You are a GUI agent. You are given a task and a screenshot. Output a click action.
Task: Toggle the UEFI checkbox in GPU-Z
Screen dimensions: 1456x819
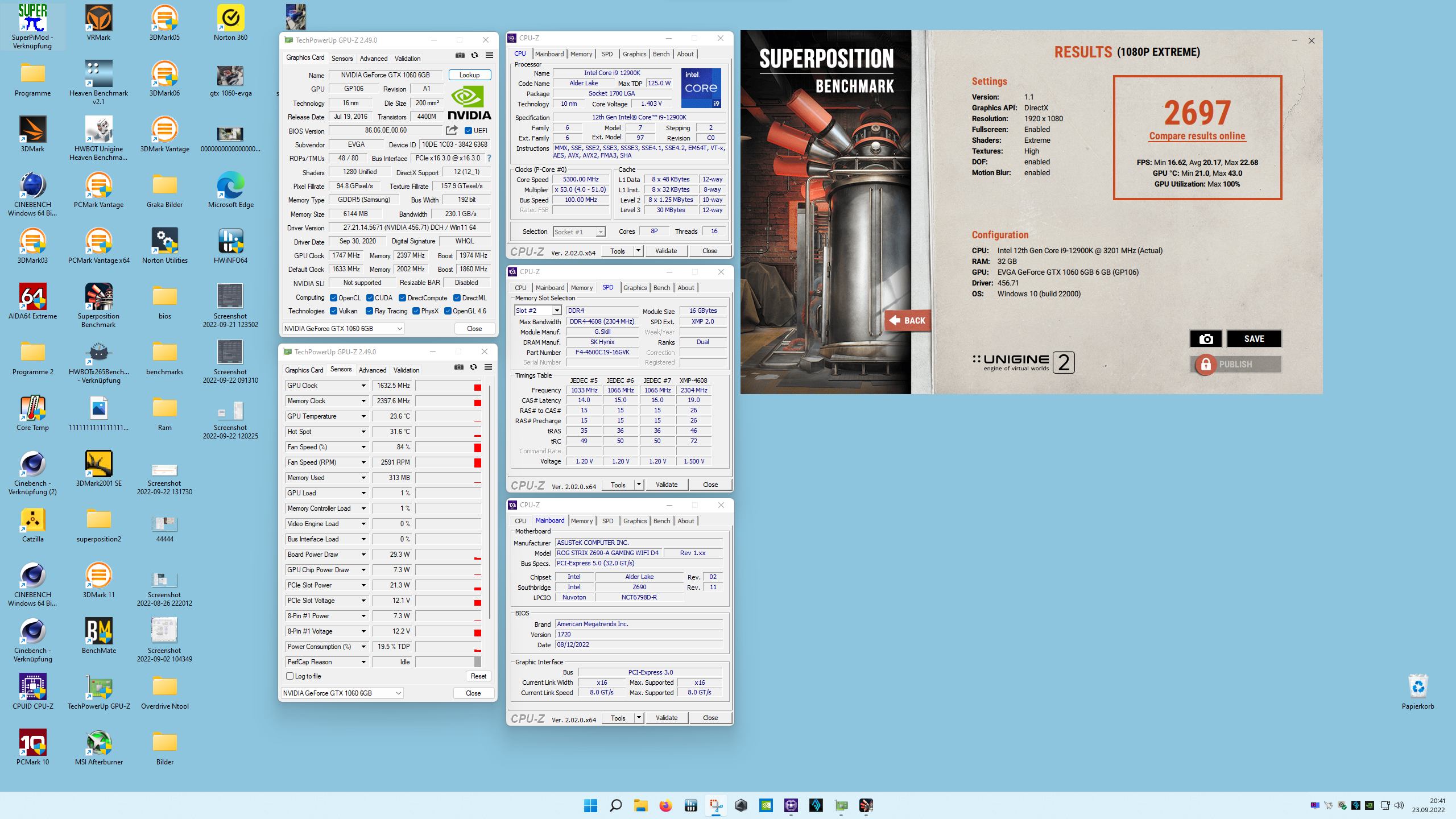(x=468, y=131)
